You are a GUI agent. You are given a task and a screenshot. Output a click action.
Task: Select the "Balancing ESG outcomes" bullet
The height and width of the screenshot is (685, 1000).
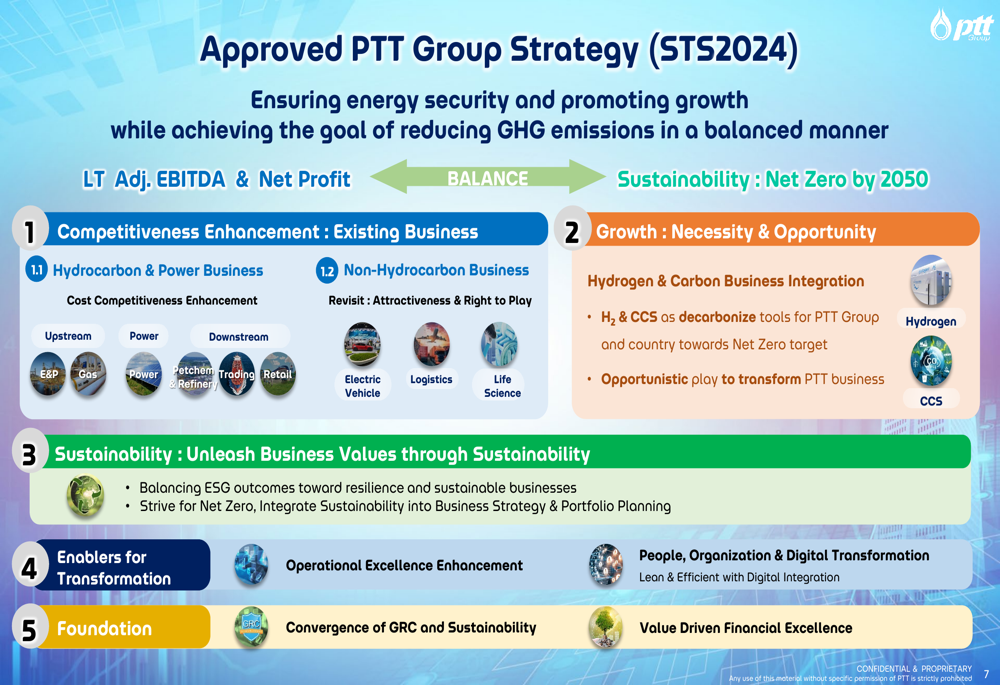click(358, 488)
